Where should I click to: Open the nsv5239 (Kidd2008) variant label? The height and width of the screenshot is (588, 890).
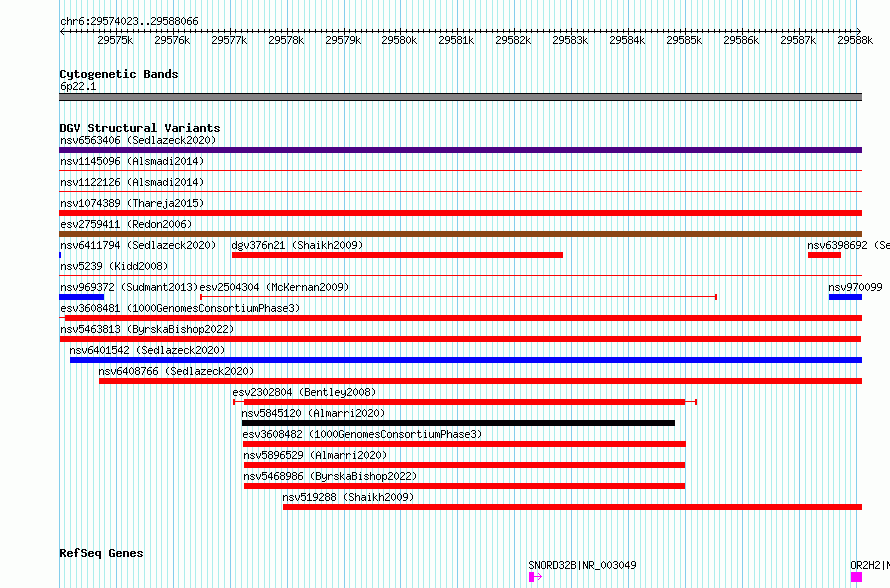click(114, 266)
